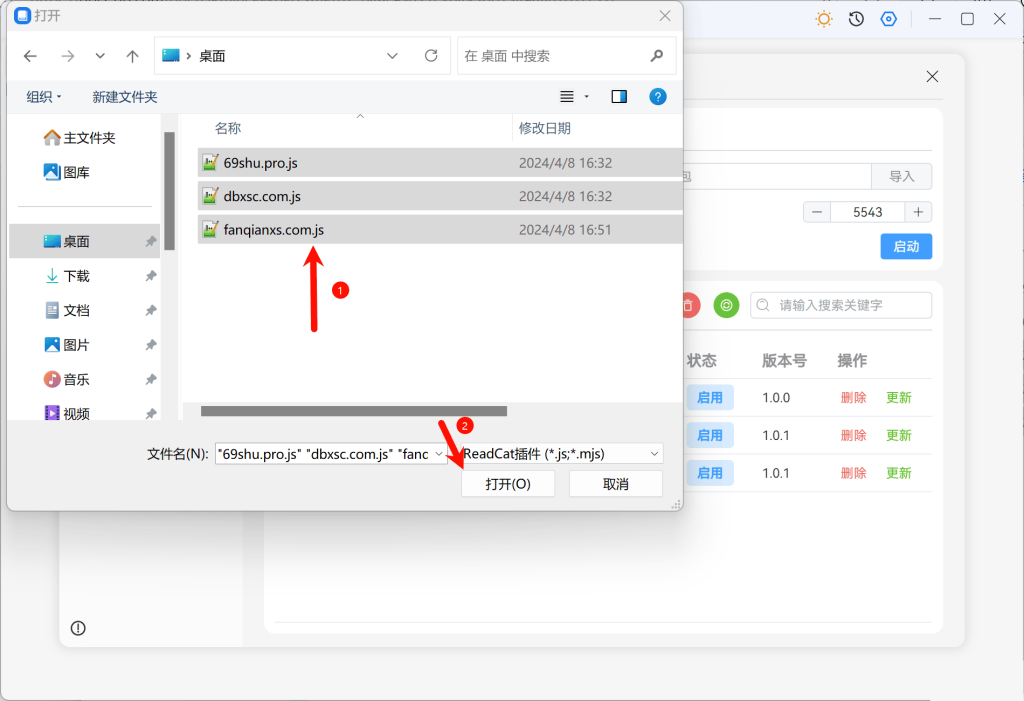Open history via the clock icon
Viewport: 1024px width, 701px height.
(x=855, y=18)
